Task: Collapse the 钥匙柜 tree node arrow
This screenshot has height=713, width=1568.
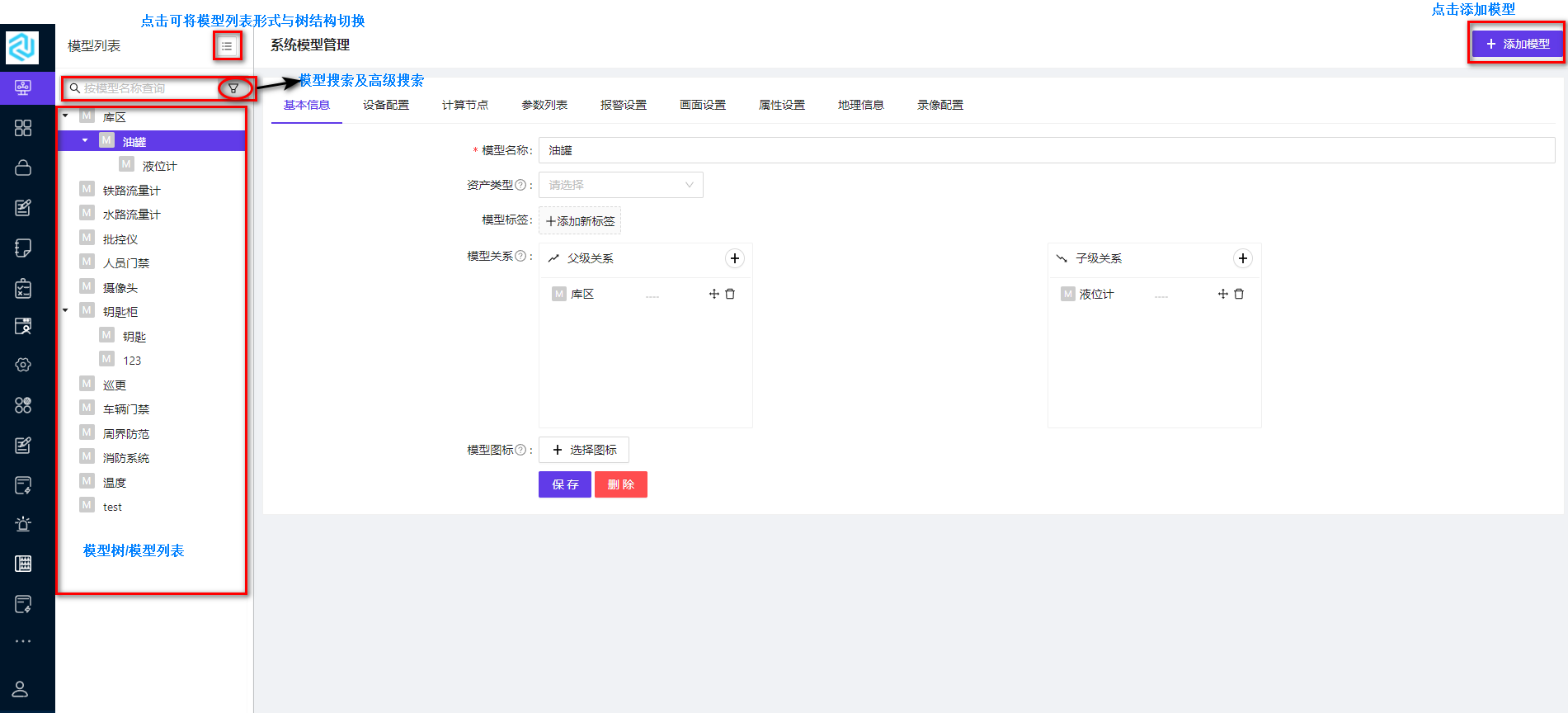Action: tap(65, 311)
